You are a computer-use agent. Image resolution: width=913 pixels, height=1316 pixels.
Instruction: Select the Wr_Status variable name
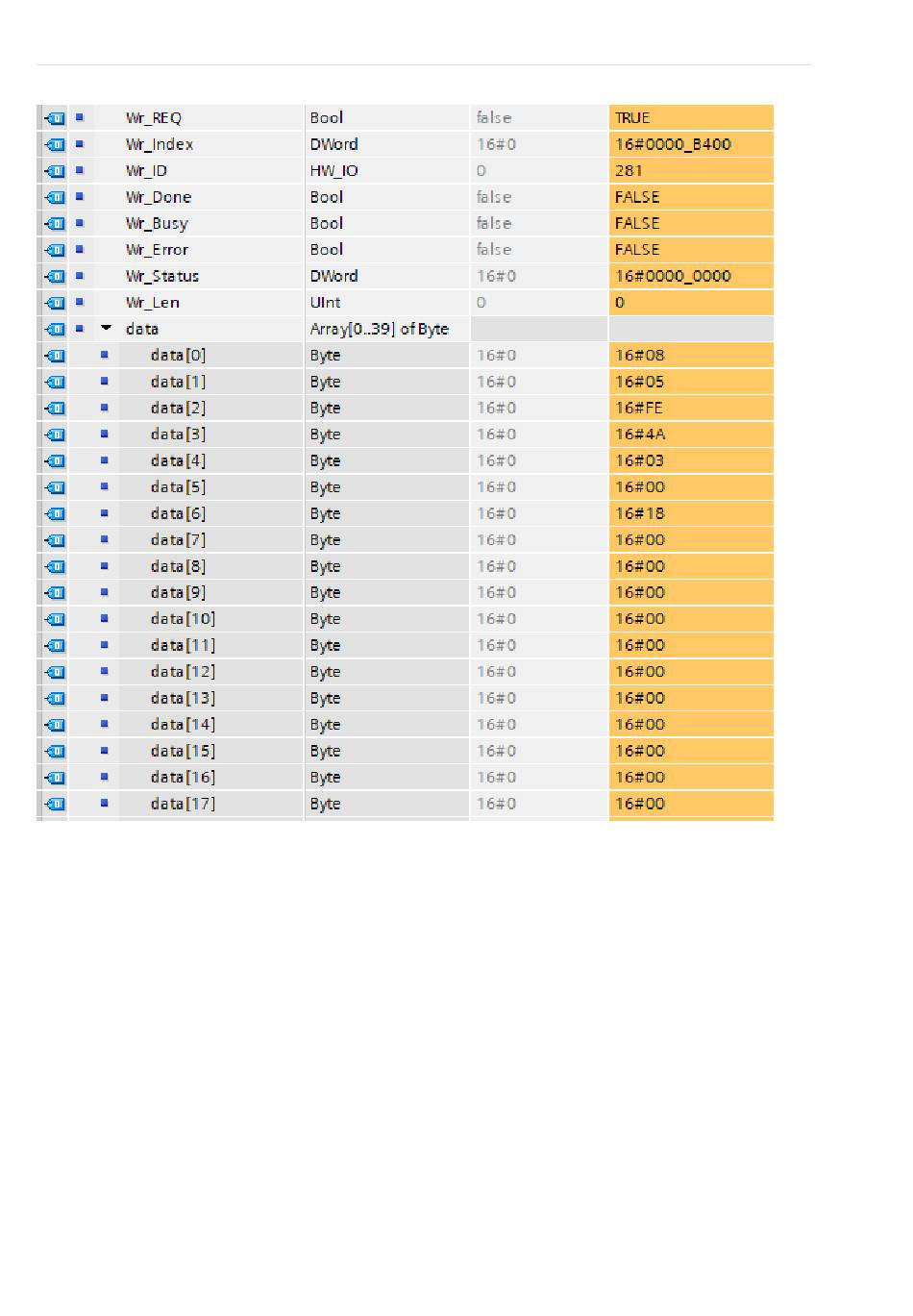coord(162,276)
